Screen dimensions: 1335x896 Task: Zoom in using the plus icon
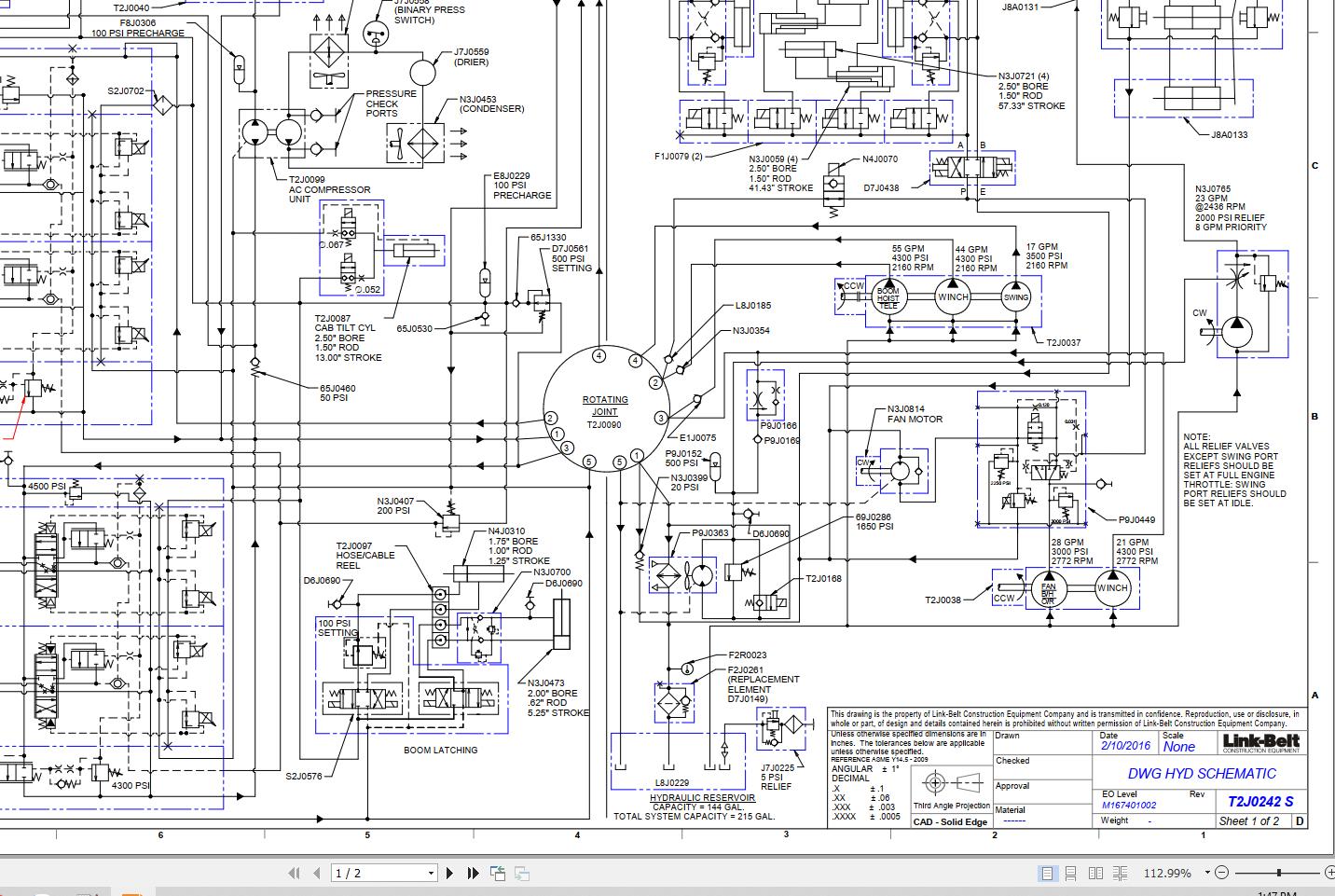point(1331,873)
